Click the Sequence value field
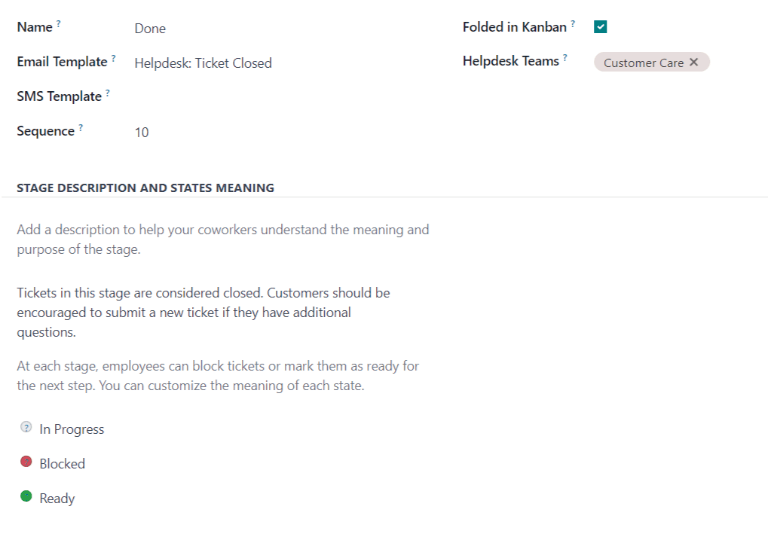The width and height of the screenshot is (768, 537). point(280,132)
